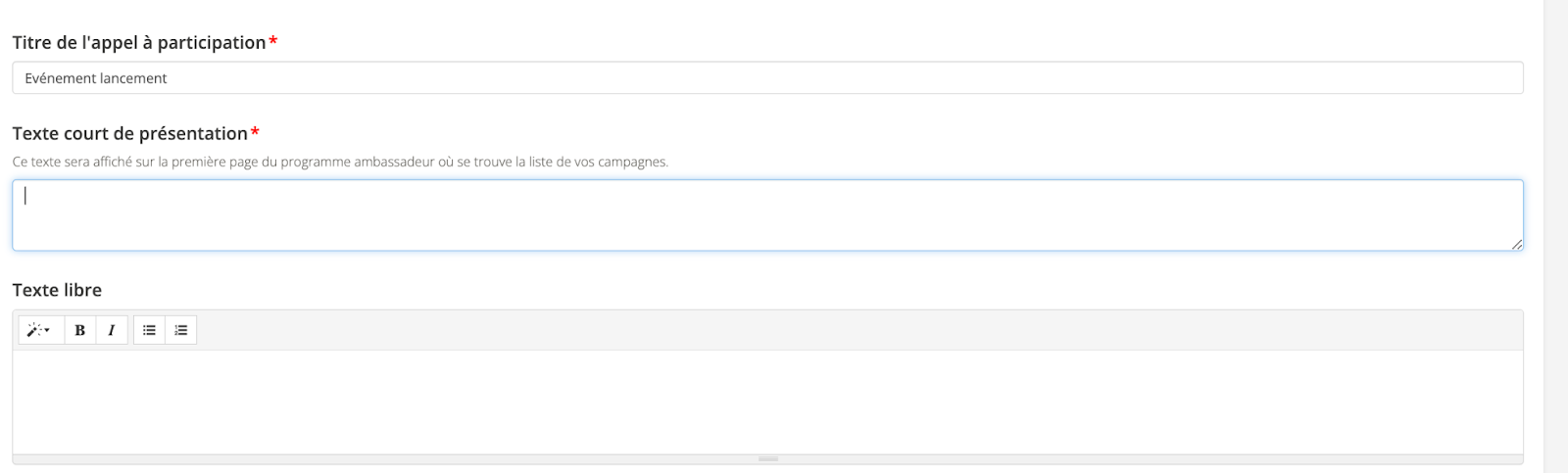This screenshot has width=1568, height=473.
Task: Toggle bold formatting in Texte libre editor
Action: [80, 330]
